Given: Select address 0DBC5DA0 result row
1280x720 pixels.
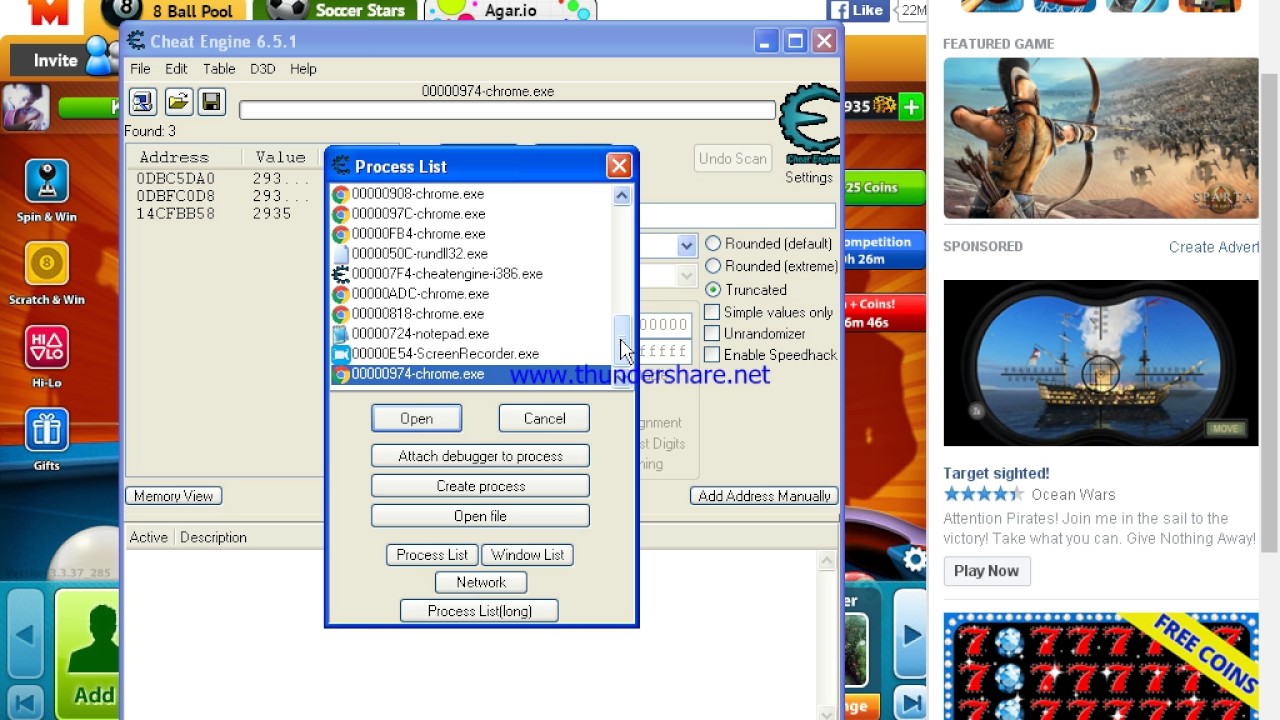Looking at the screenshot, I should [x=222, y=179].
